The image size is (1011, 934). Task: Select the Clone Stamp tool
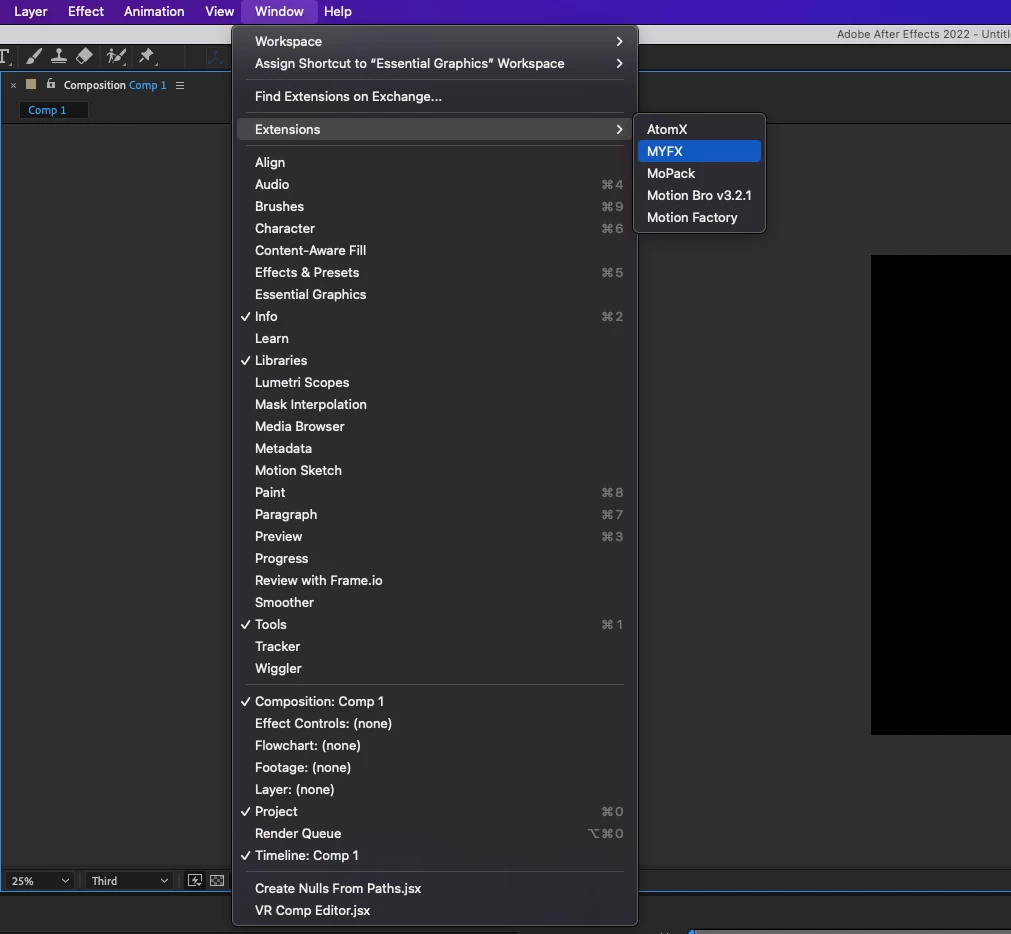pos(59,56)
